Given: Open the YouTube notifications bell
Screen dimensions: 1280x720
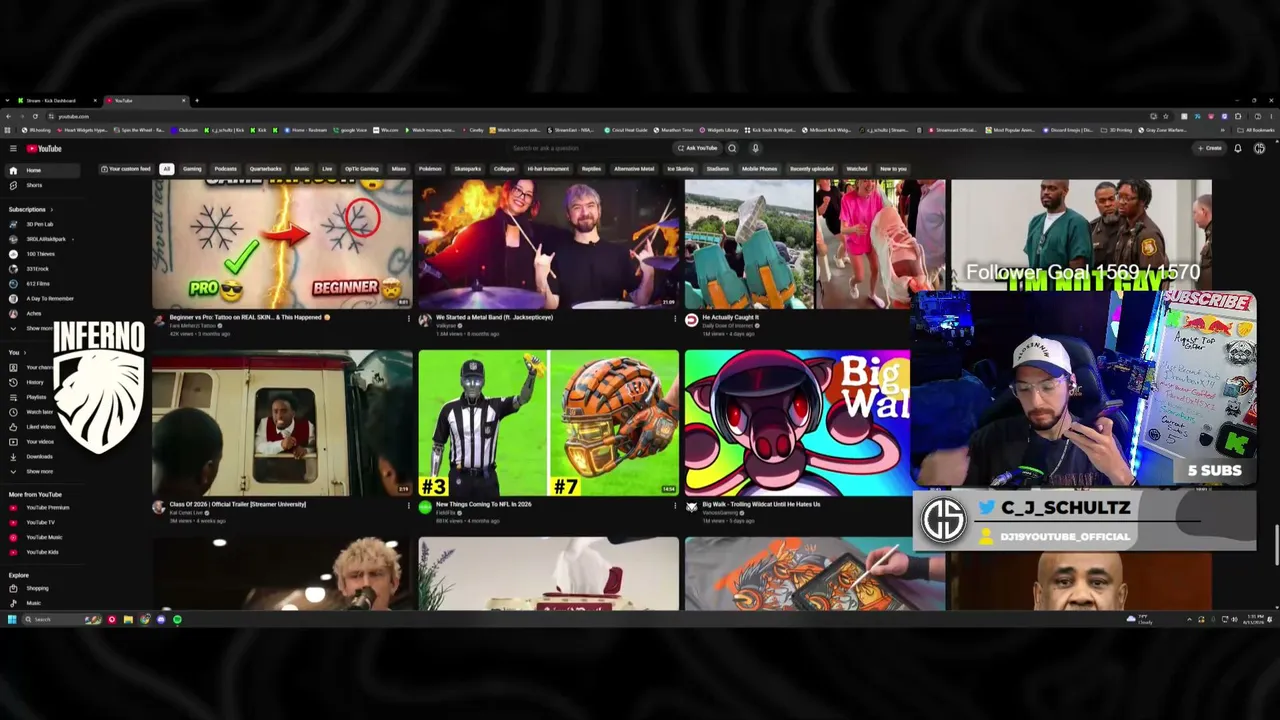Looking at the screenshot, I should click(1237, 148).
